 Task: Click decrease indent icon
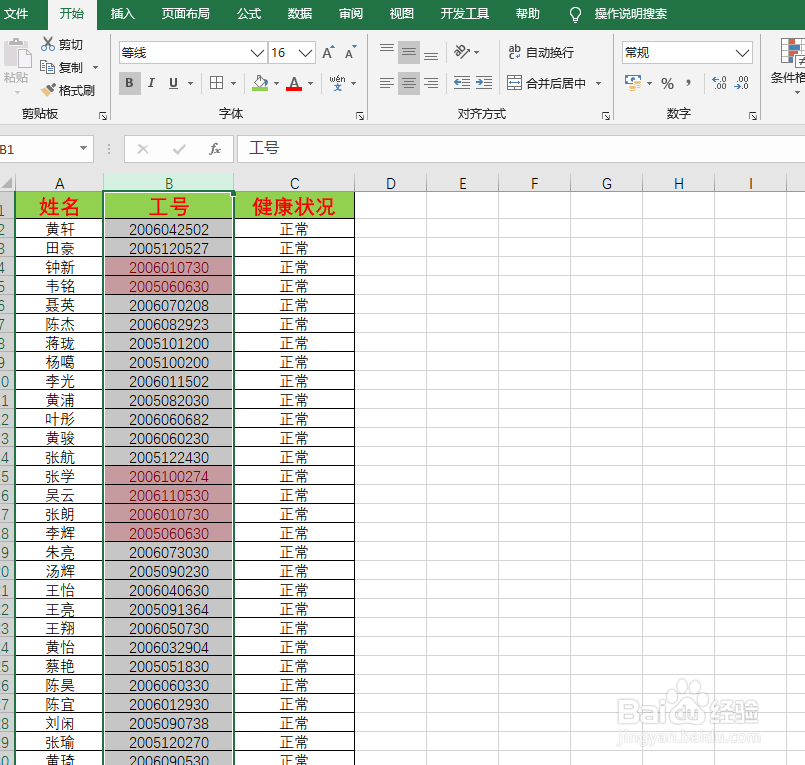pos(462,83)
